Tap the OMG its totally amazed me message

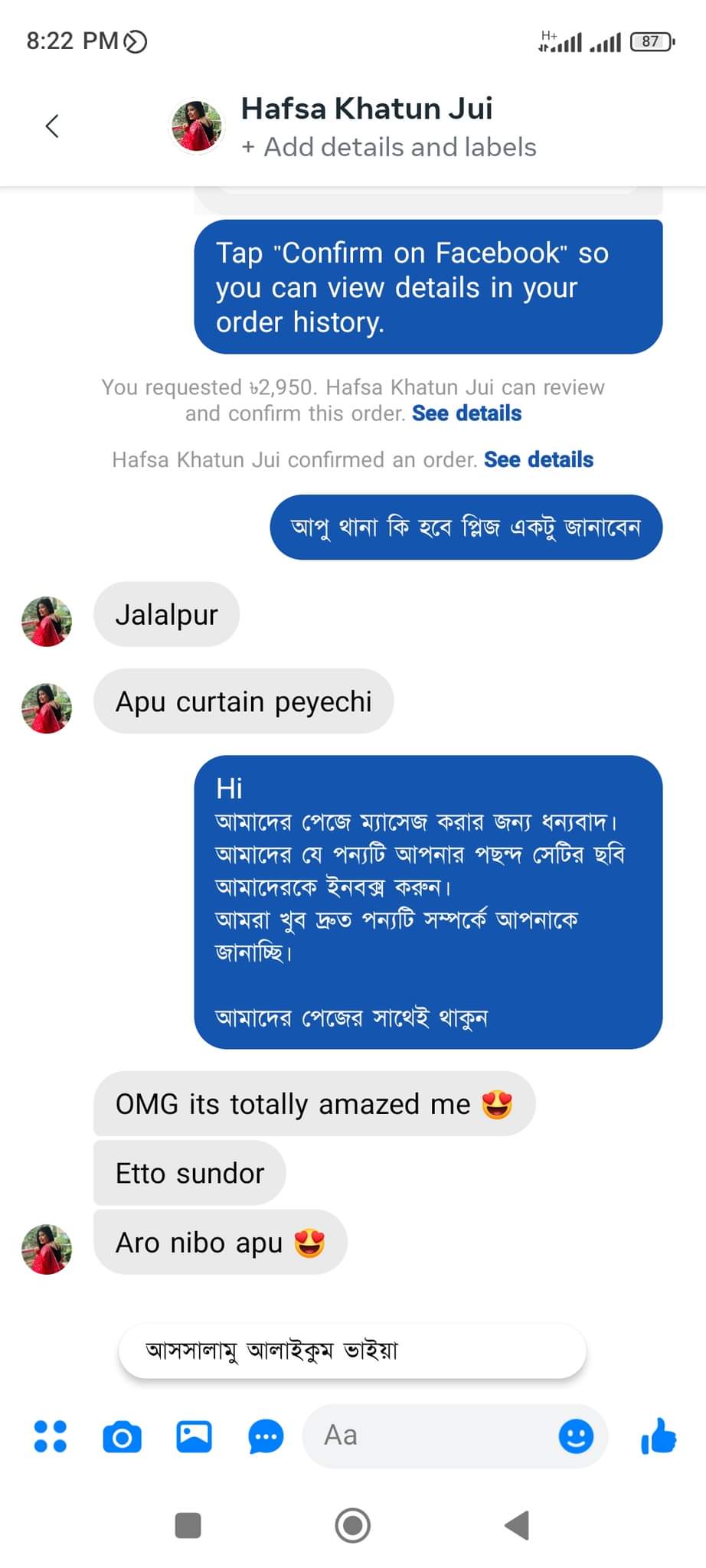314,1104
